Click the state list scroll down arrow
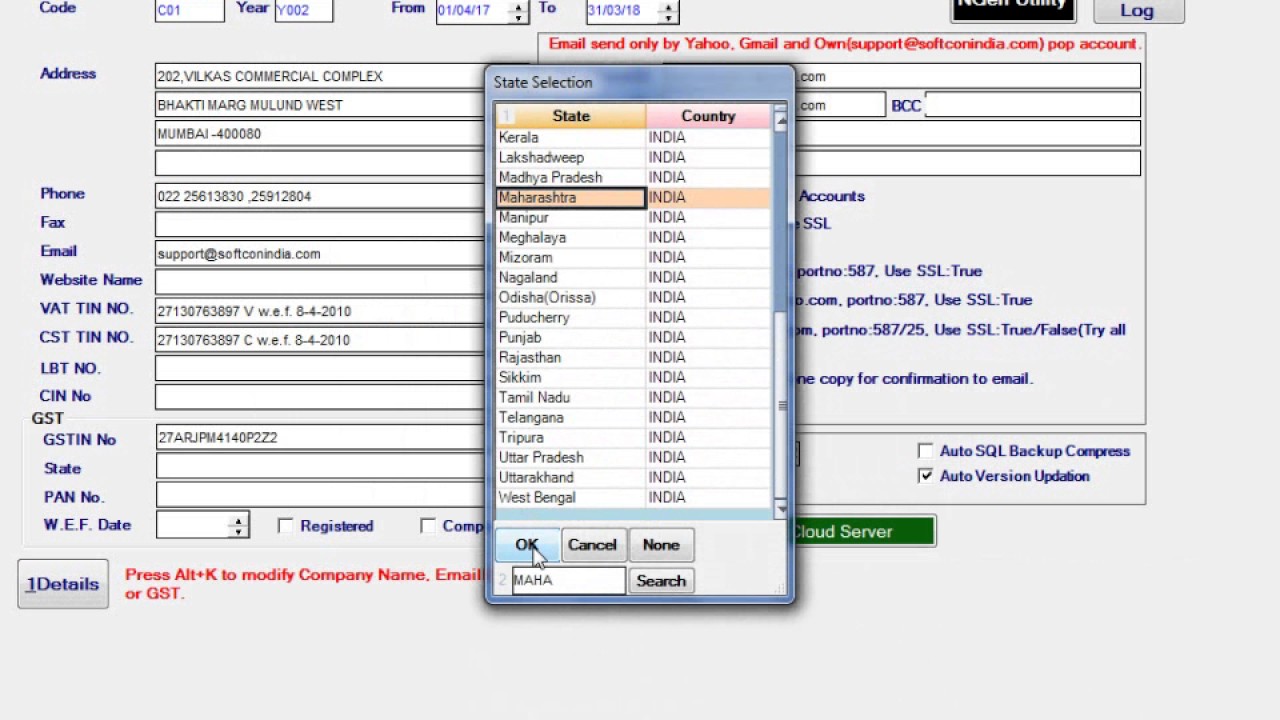Image resolution: width=1280 pixels, height=720 pixels. tap(781, 508)
